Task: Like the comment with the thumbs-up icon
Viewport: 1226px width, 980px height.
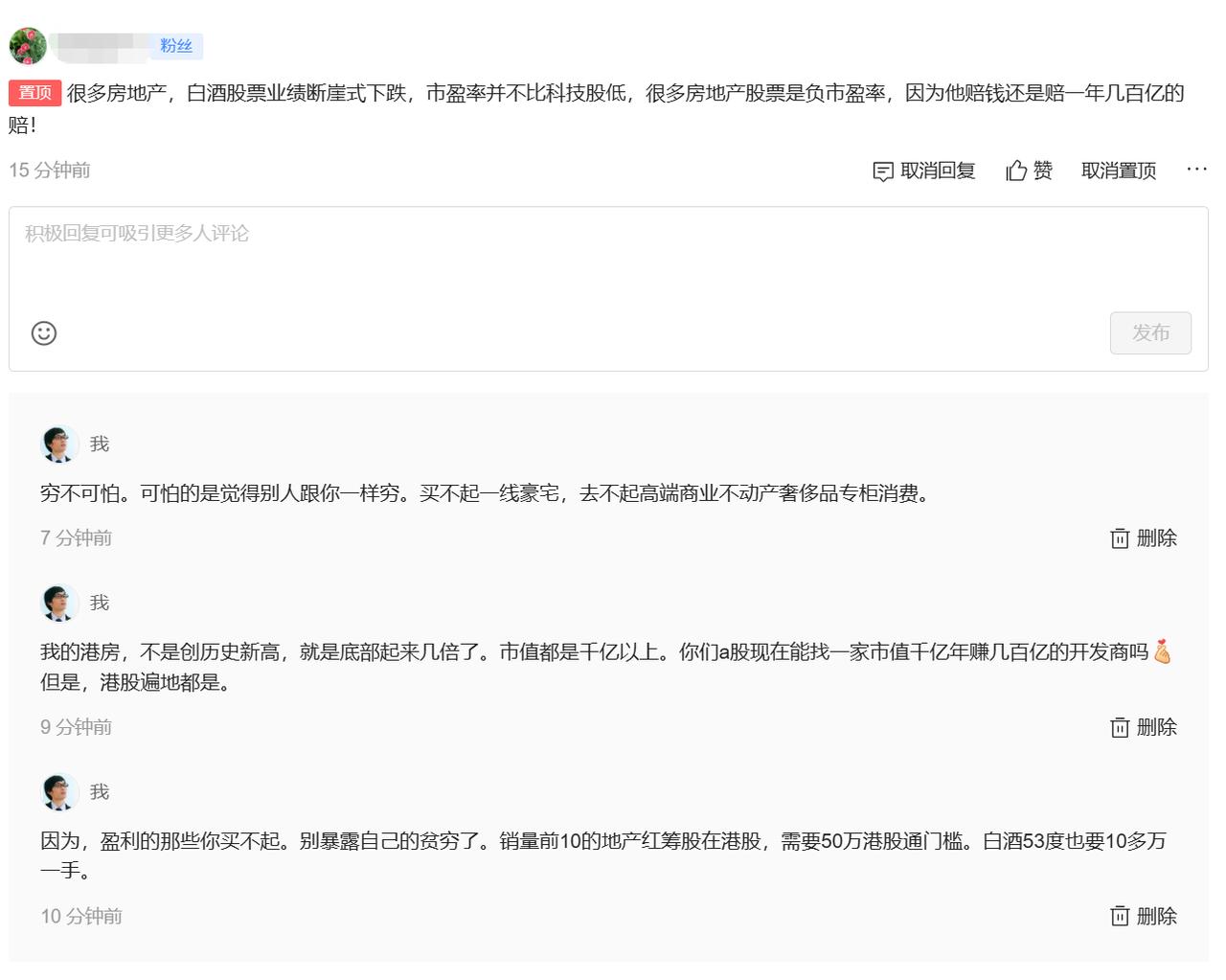Action: [1016, 171]
